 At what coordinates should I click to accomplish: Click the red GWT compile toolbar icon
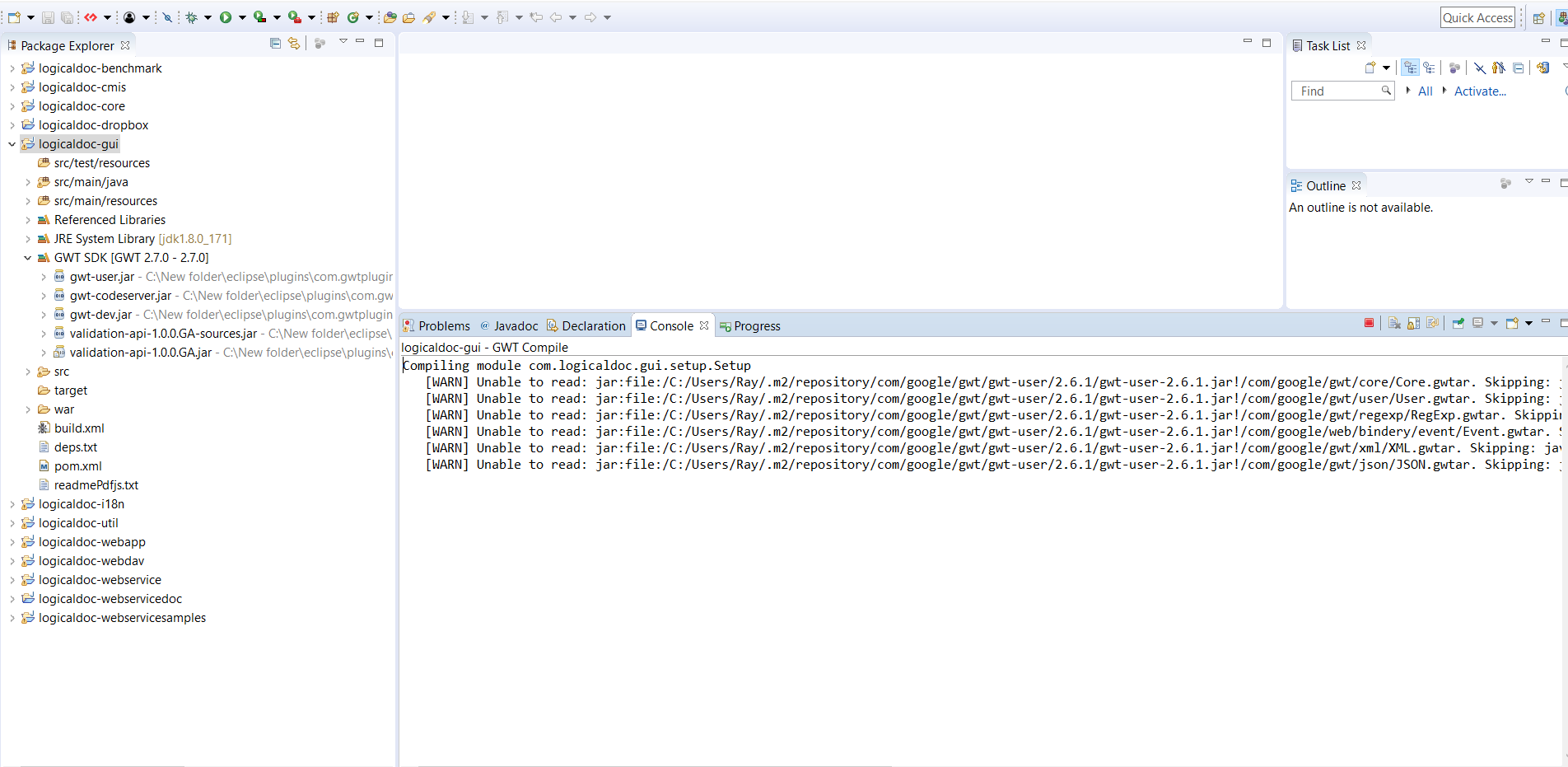[x=91, y=17]
